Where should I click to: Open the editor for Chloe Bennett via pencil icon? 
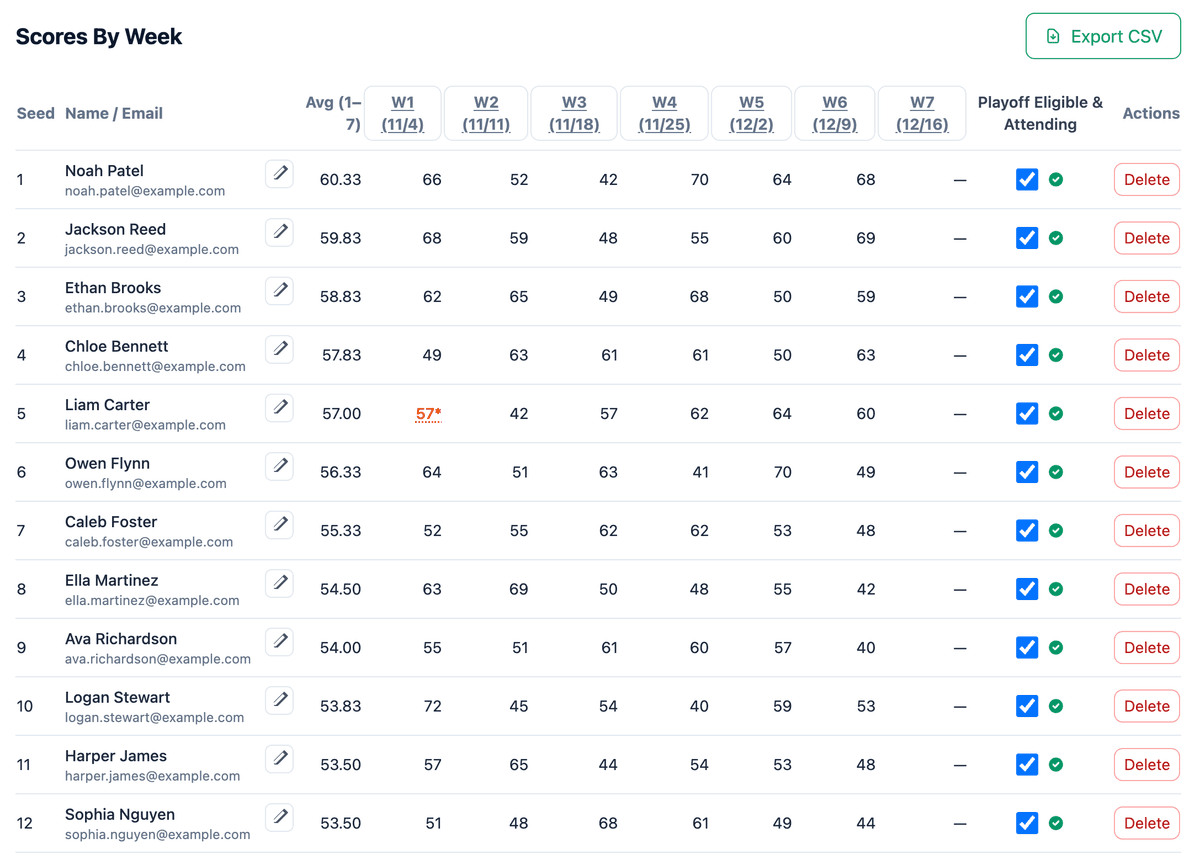point(280,349)
